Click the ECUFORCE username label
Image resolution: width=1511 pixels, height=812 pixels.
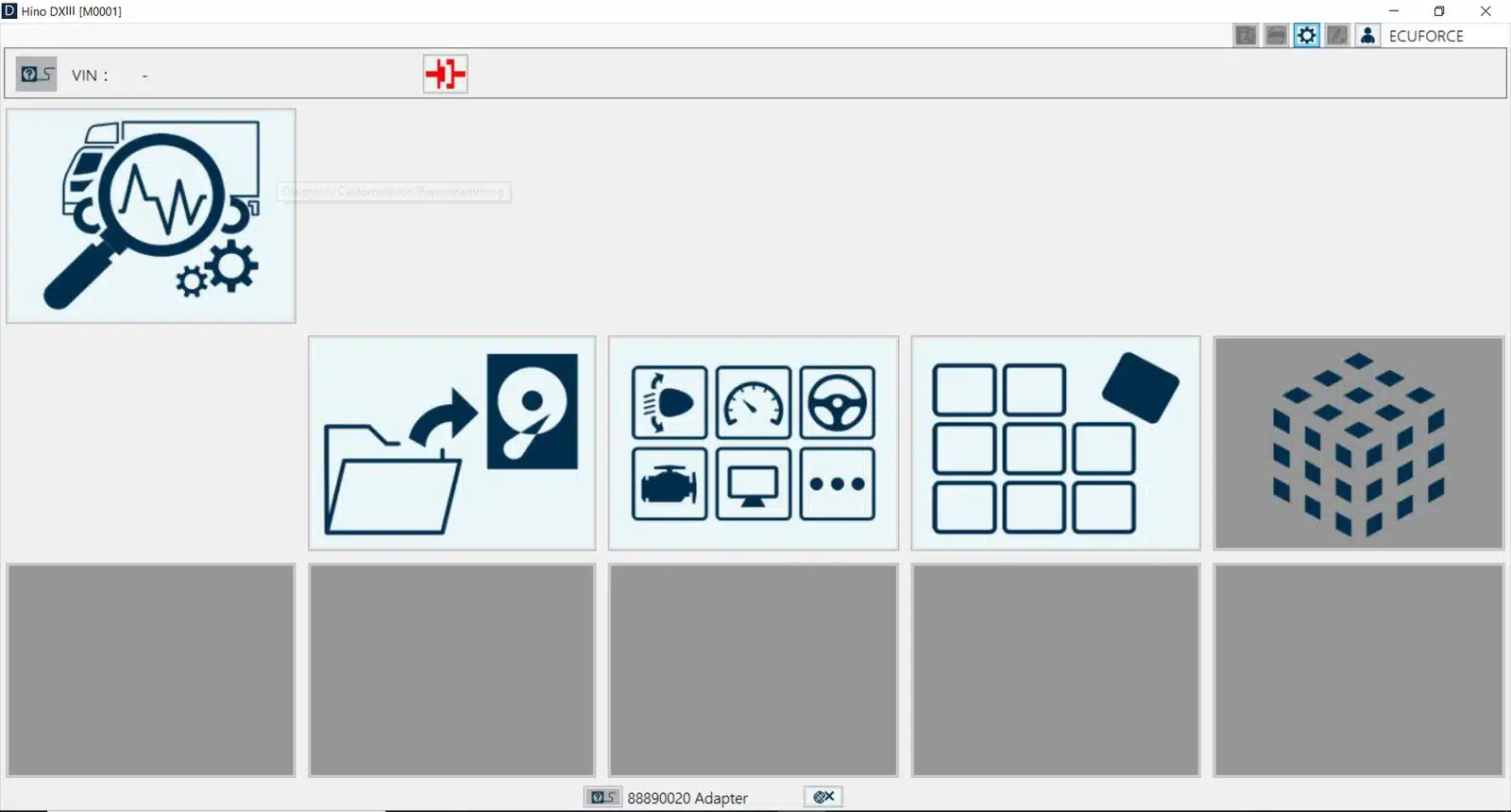(x=1426, y=36)
